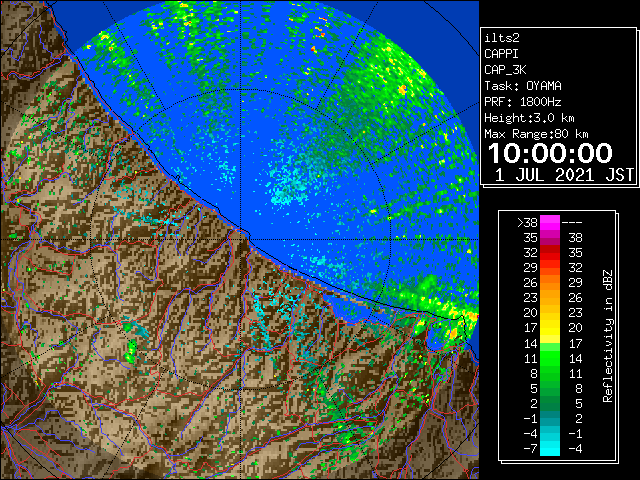
Task: Select the "Height:3.0 km" text
Action: point(529,118)
